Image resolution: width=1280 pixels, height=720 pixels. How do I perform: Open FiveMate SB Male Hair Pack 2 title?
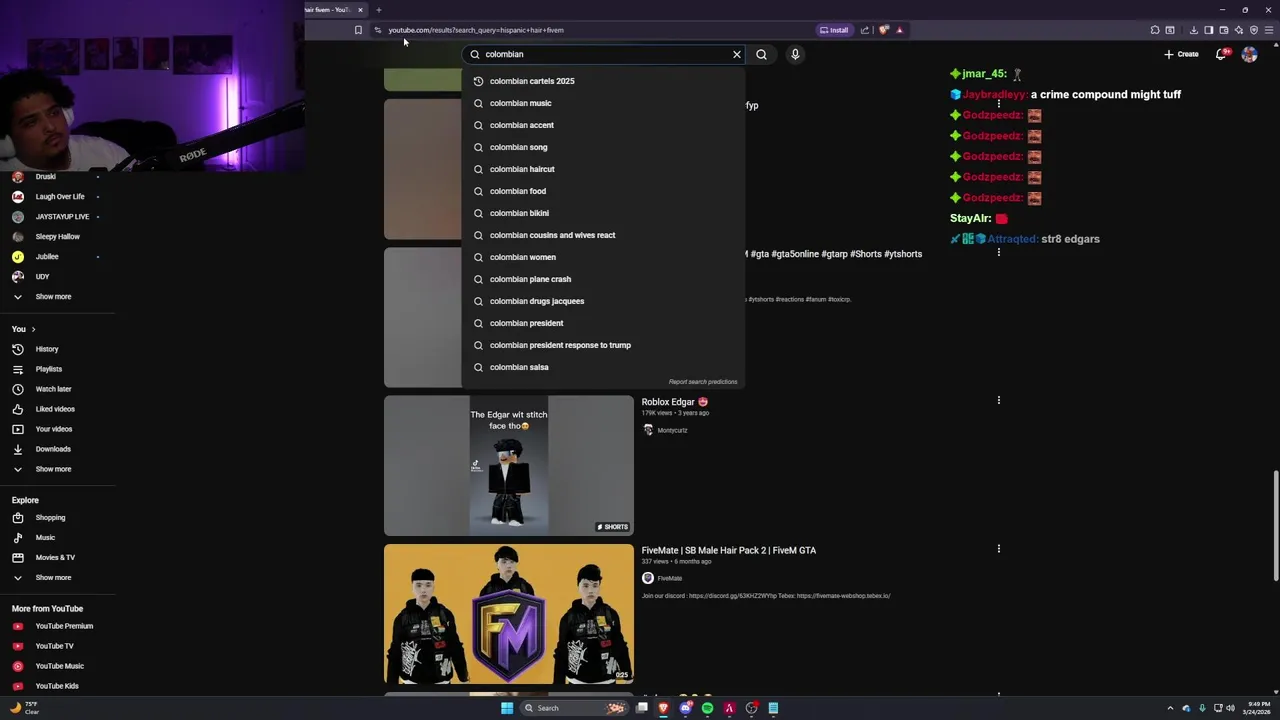point(729,550)
